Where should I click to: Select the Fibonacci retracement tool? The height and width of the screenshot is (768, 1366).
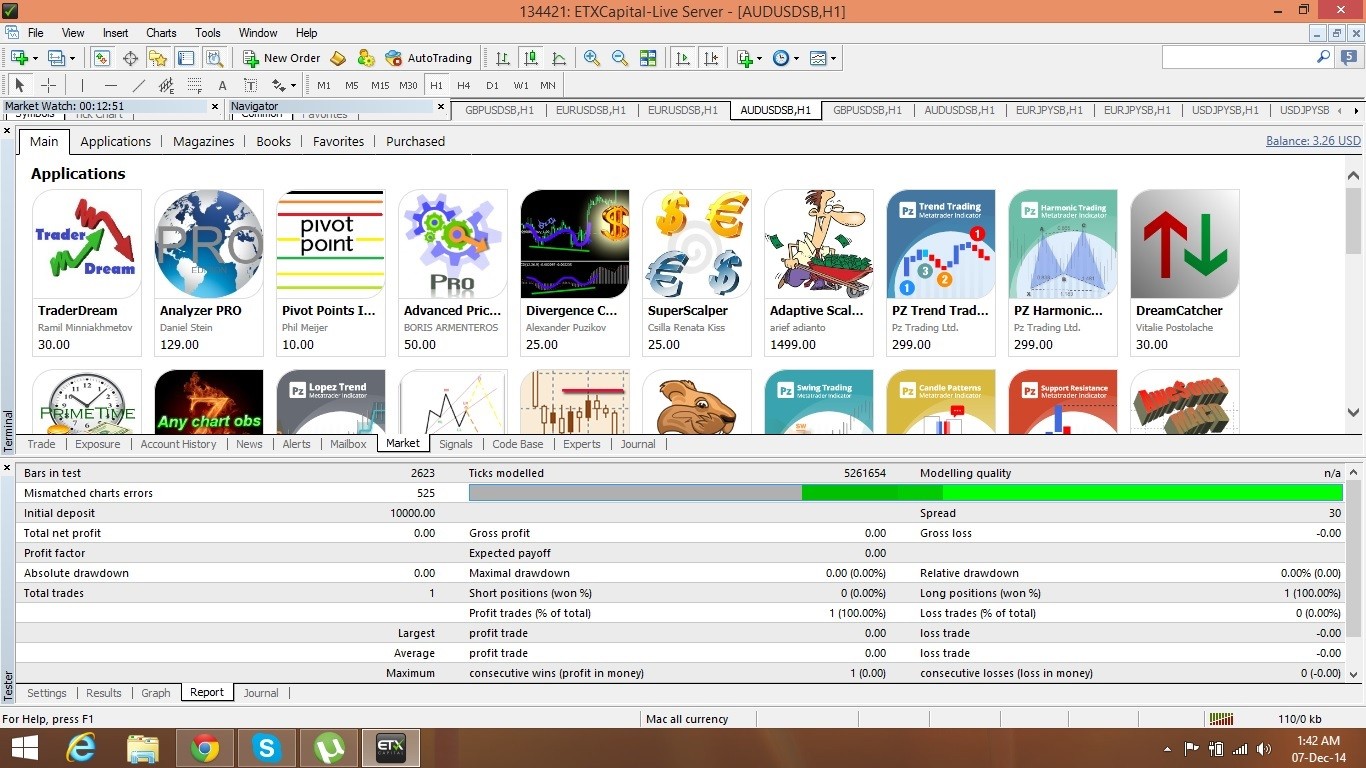click(x=194, y=85)
